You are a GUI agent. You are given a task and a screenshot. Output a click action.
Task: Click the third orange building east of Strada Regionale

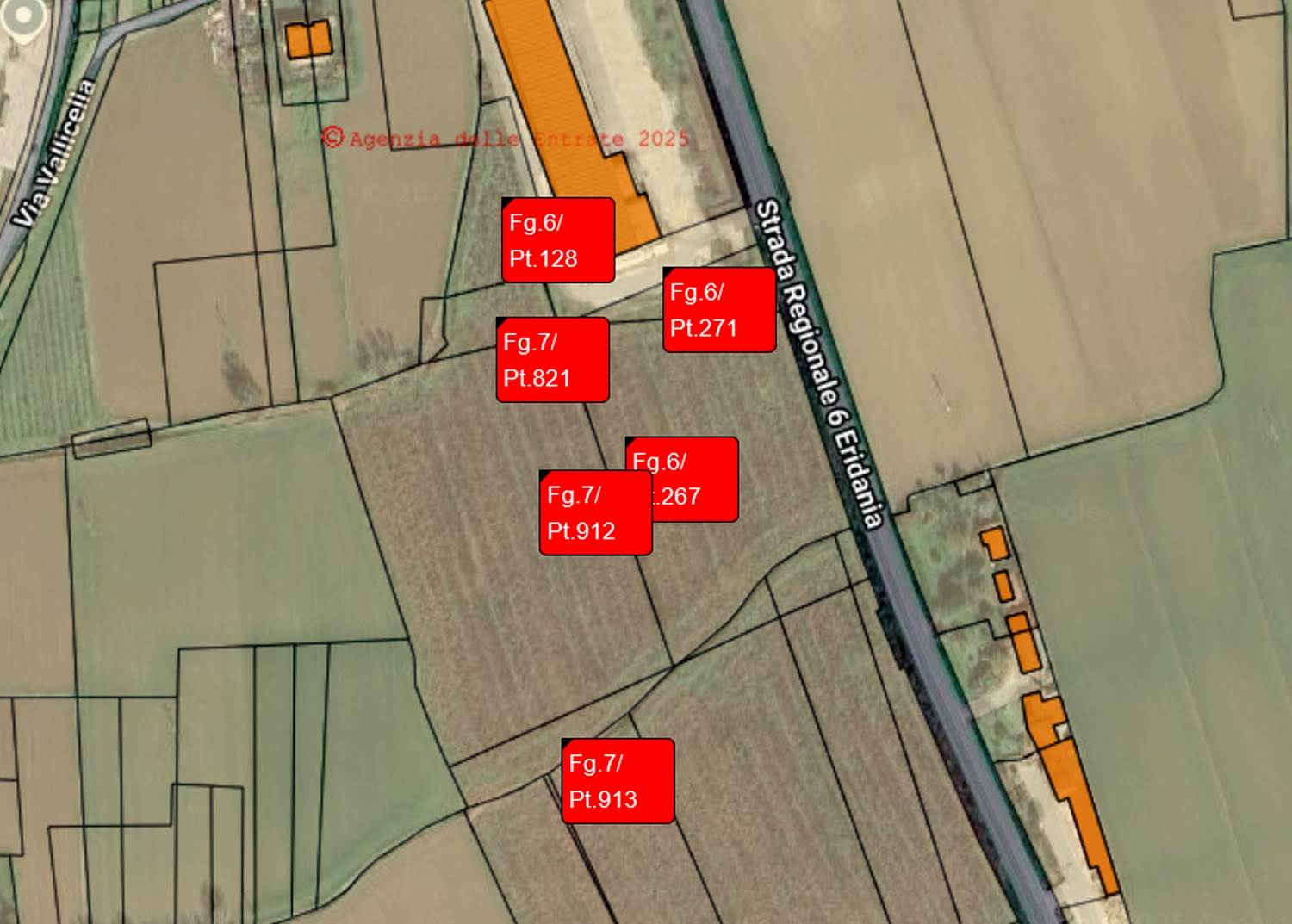tap(1022, 642)
